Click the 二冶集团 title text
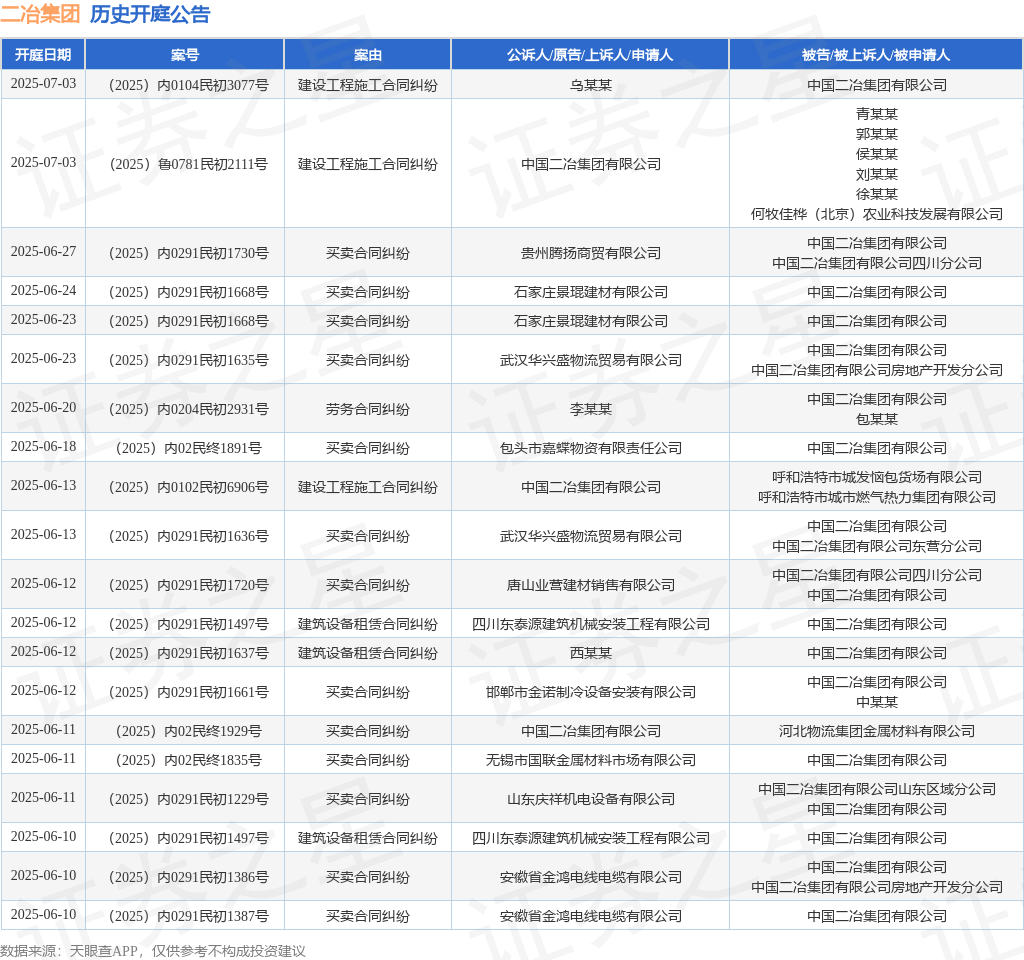The height and width of the screenshot is (960, 1024). [40, 14]
